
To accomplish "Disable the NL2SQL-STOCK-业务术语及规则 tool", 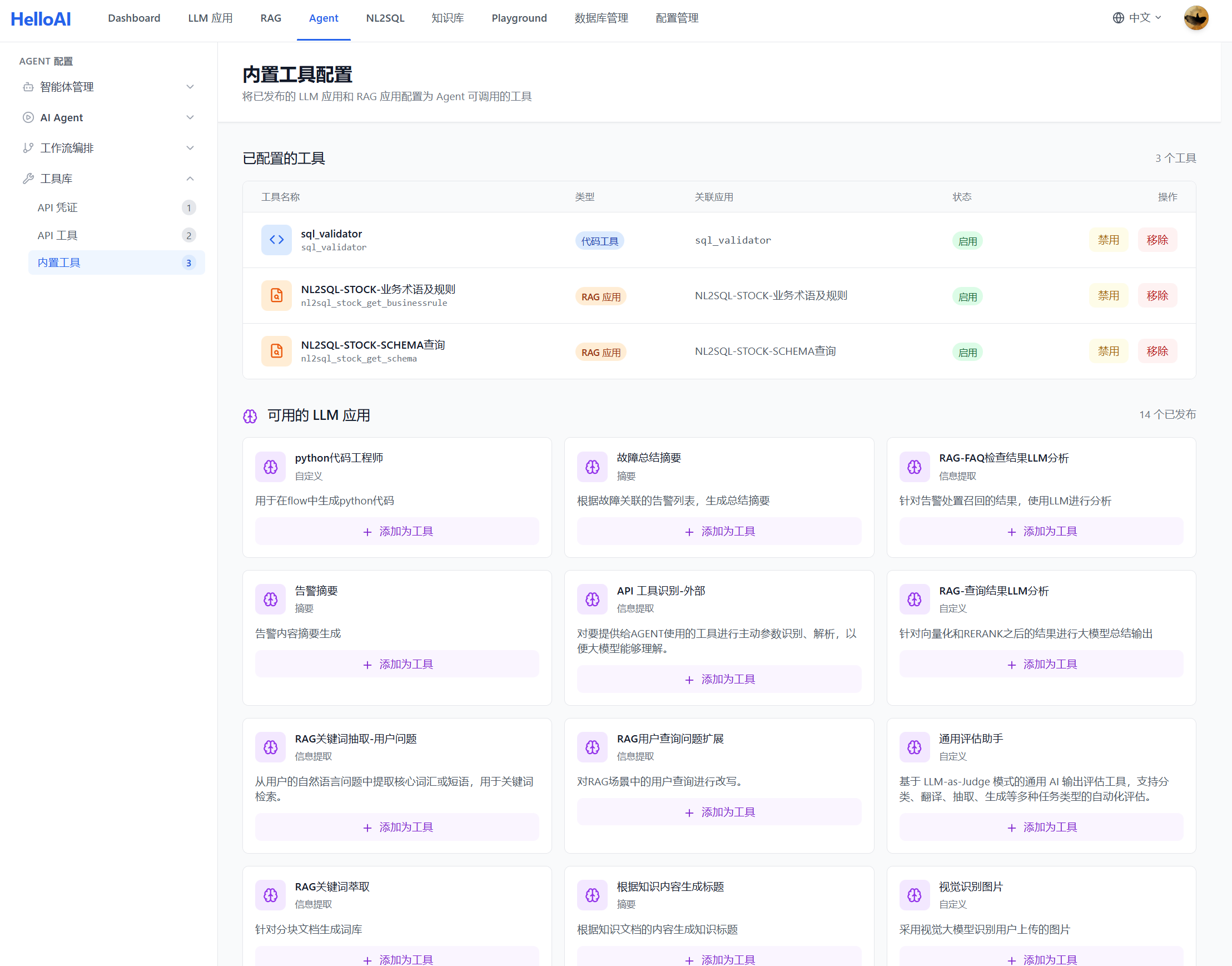I will tap(1107, 295).
